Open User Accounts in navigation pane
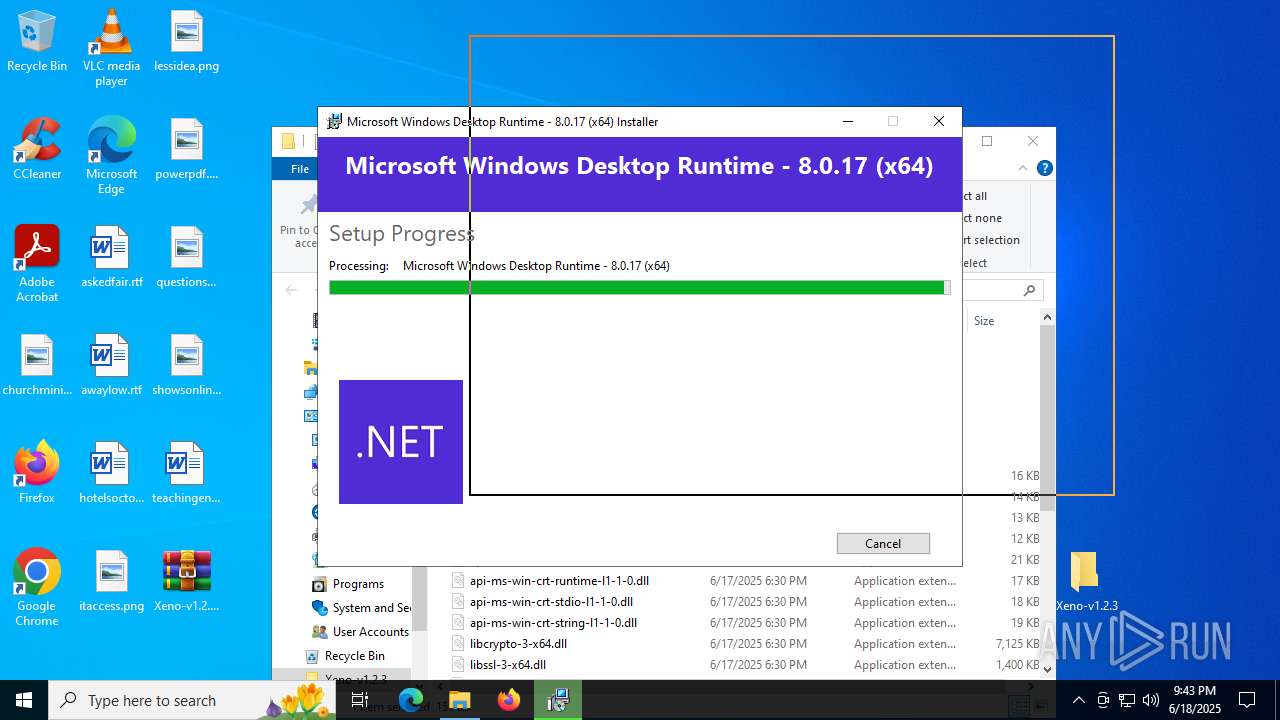The height and width of the screenshot is (720, 1280). tap(361, 632)
